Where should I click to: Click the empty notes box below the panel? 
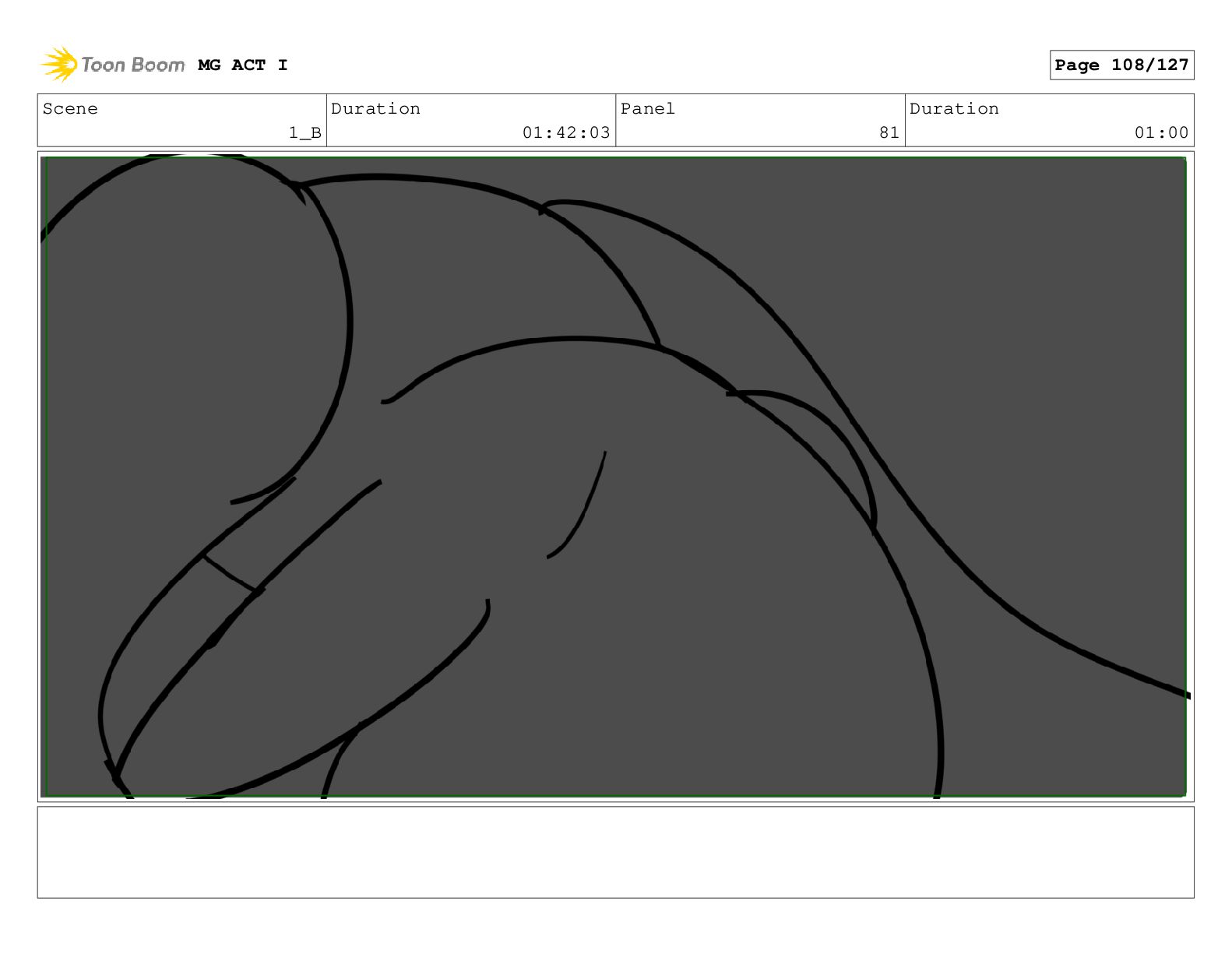point(615,852)
